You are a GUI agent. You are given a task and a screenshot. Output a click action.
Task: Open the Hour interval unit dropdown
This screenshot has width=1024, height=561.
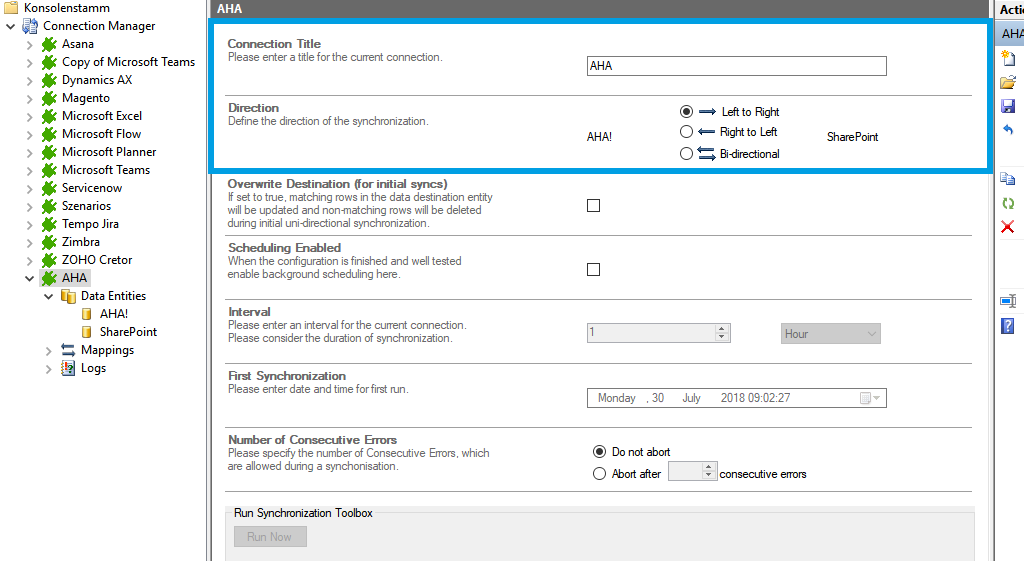(x=870, y=334)
